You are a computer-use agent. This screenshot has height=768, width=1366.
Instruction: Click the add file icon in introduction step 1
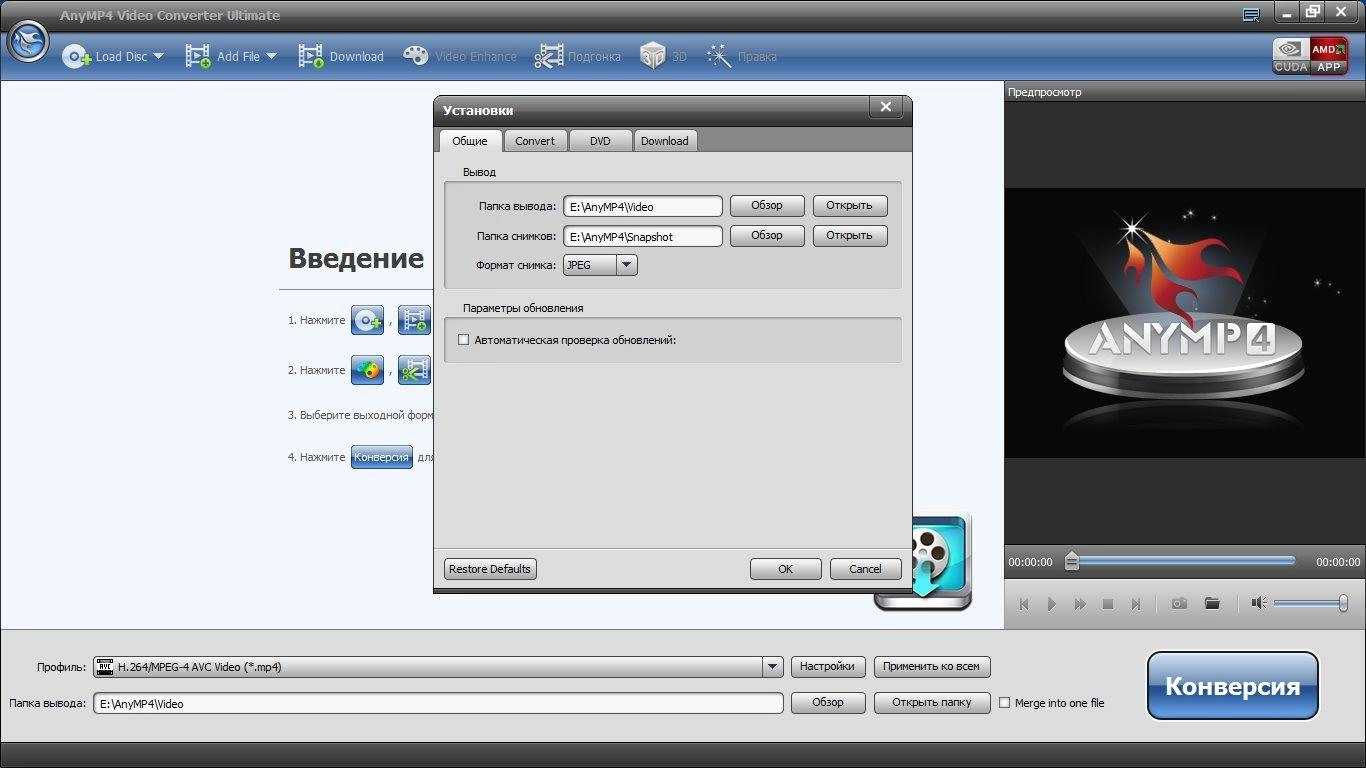coord(414,320)
